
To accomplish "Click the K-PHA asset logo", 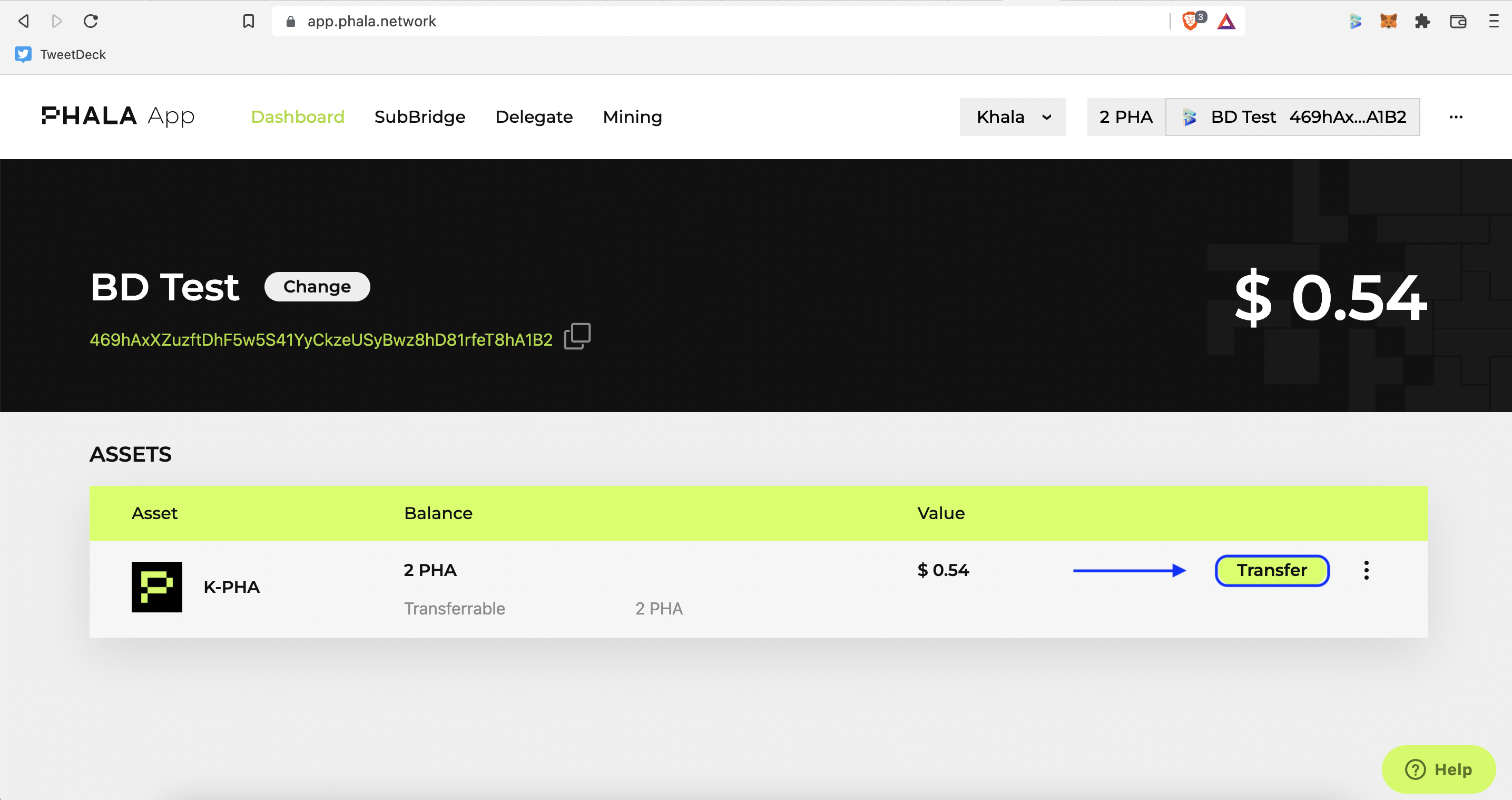I will tap(156, 587).
